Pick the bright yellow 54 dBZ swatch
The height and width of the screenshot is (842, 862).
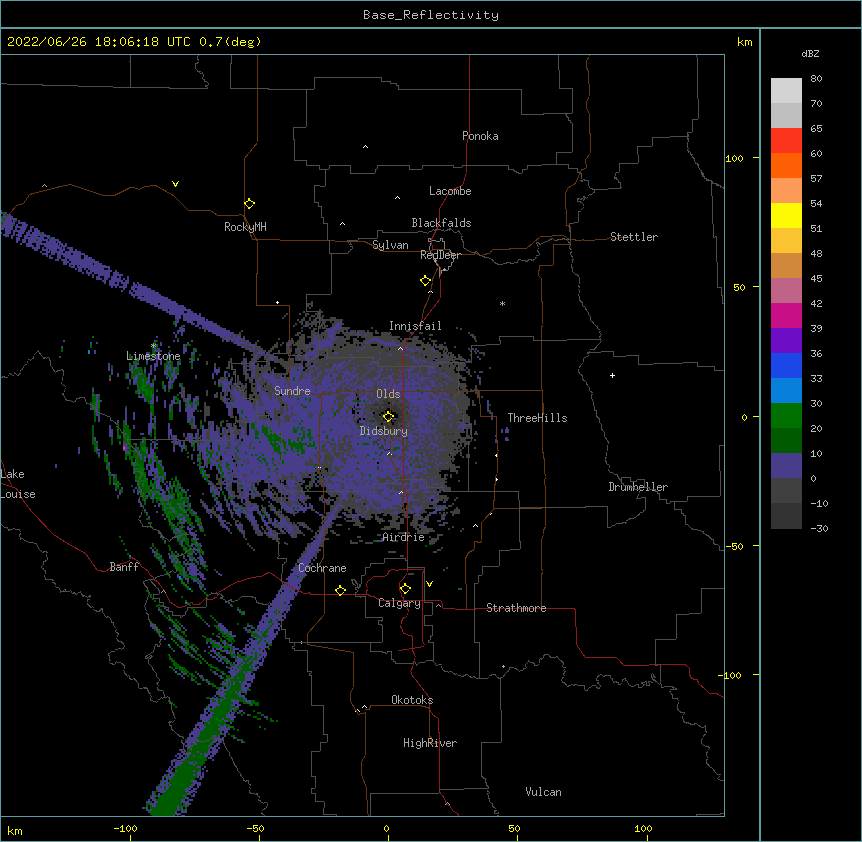[x=786, y=215]
